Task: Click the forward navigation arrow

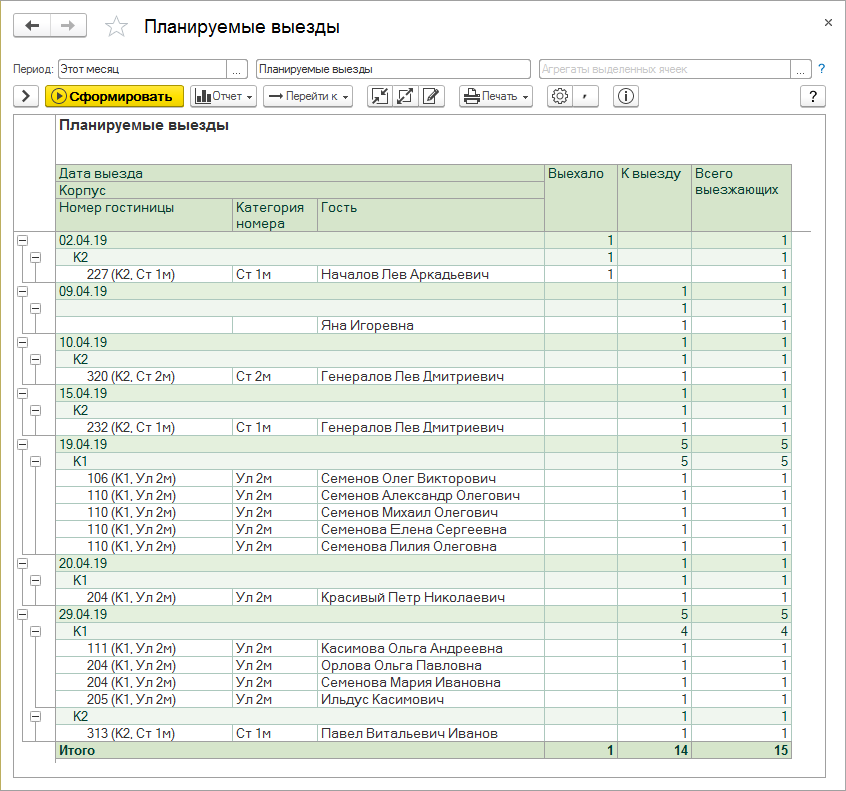Action: coord(68,27)
